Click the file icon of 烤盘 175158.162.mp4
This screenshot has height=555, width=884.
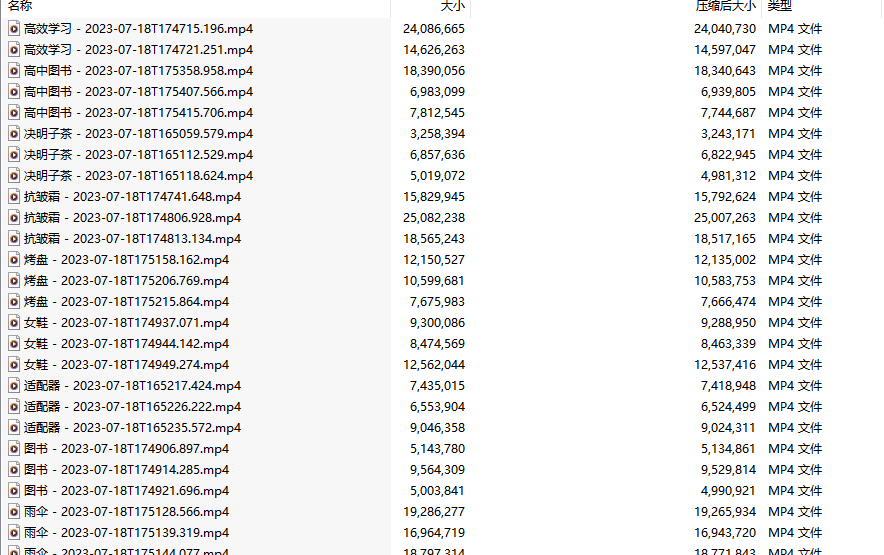point(14,260)
